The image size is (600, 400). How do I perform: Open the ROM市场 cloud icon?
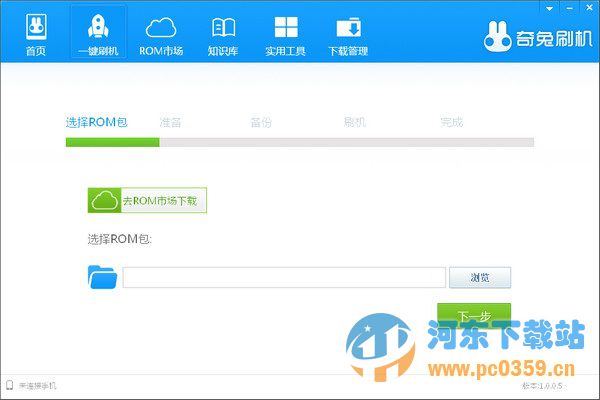point(161,28)
